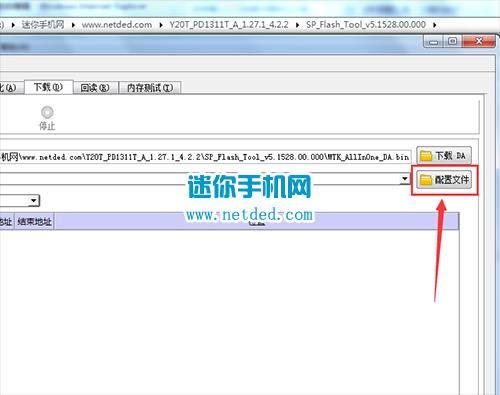
Task: Maximize the flash tool window
Action: point(452,41)
